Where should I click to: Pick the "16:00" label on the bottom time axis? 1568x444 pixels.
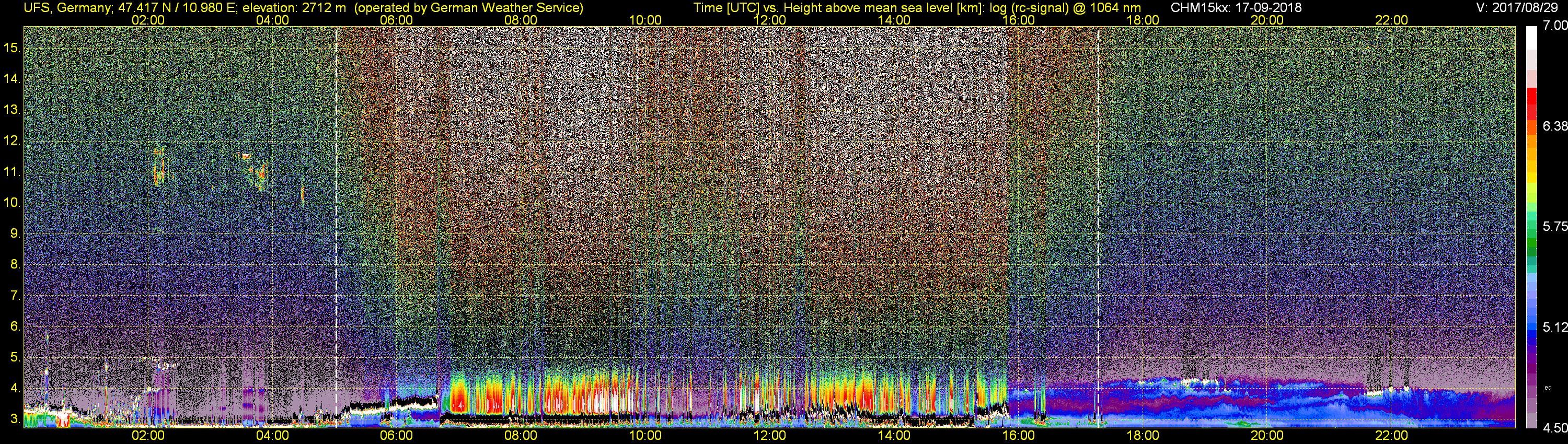[1018, 436]
